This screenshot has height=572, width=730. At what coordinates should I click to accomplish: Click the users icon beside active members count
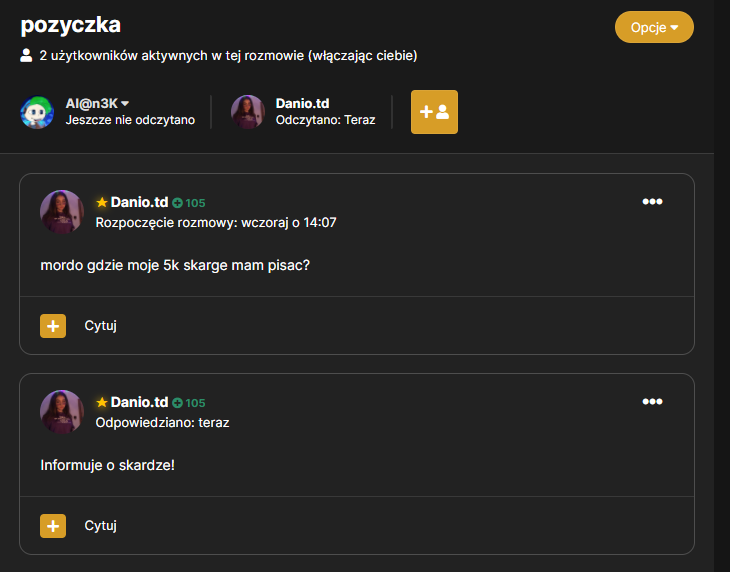(26, 55)
